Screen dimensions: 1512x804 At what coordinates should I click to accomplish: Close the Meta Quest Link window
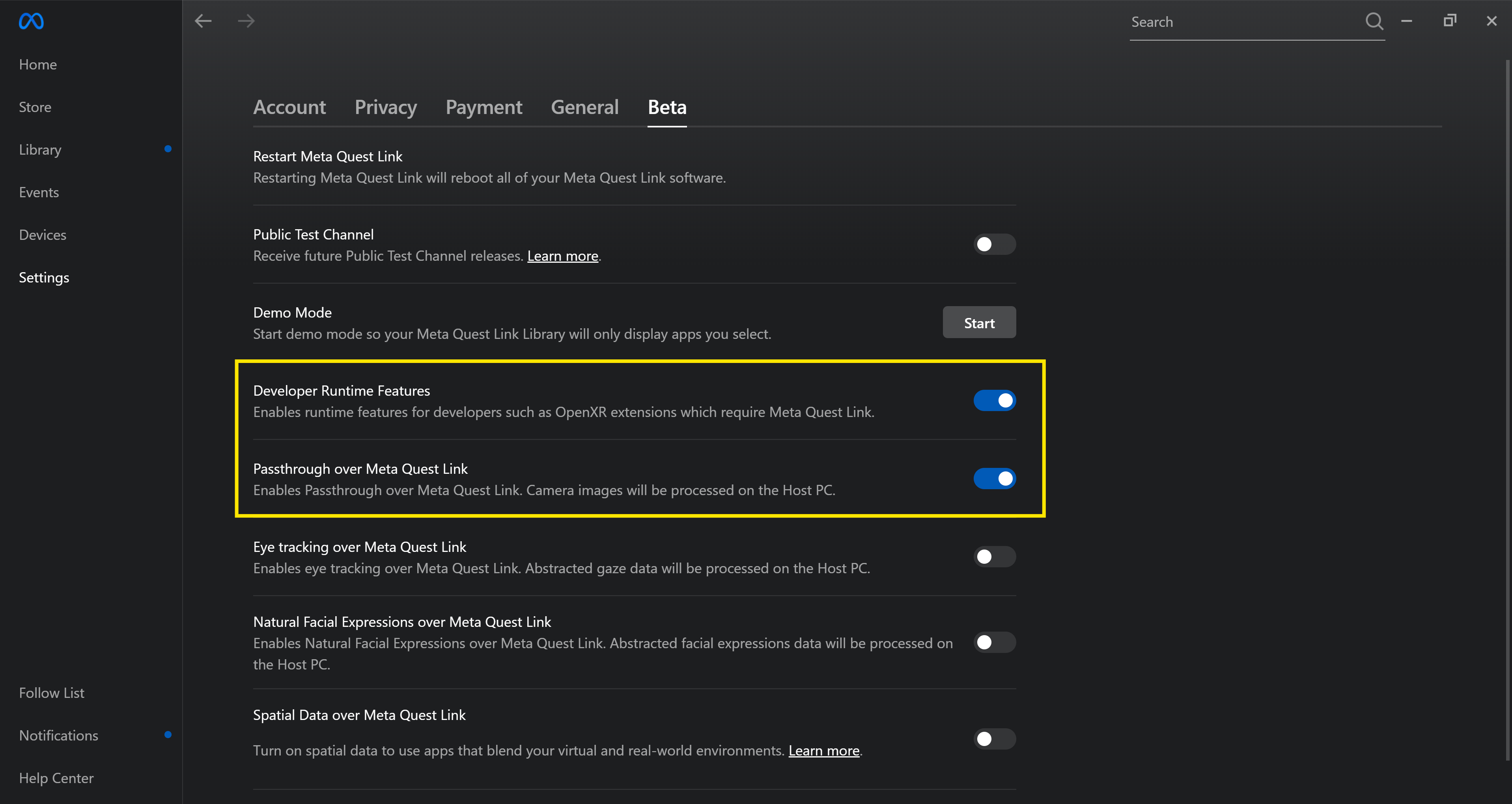coord(1491,21)
